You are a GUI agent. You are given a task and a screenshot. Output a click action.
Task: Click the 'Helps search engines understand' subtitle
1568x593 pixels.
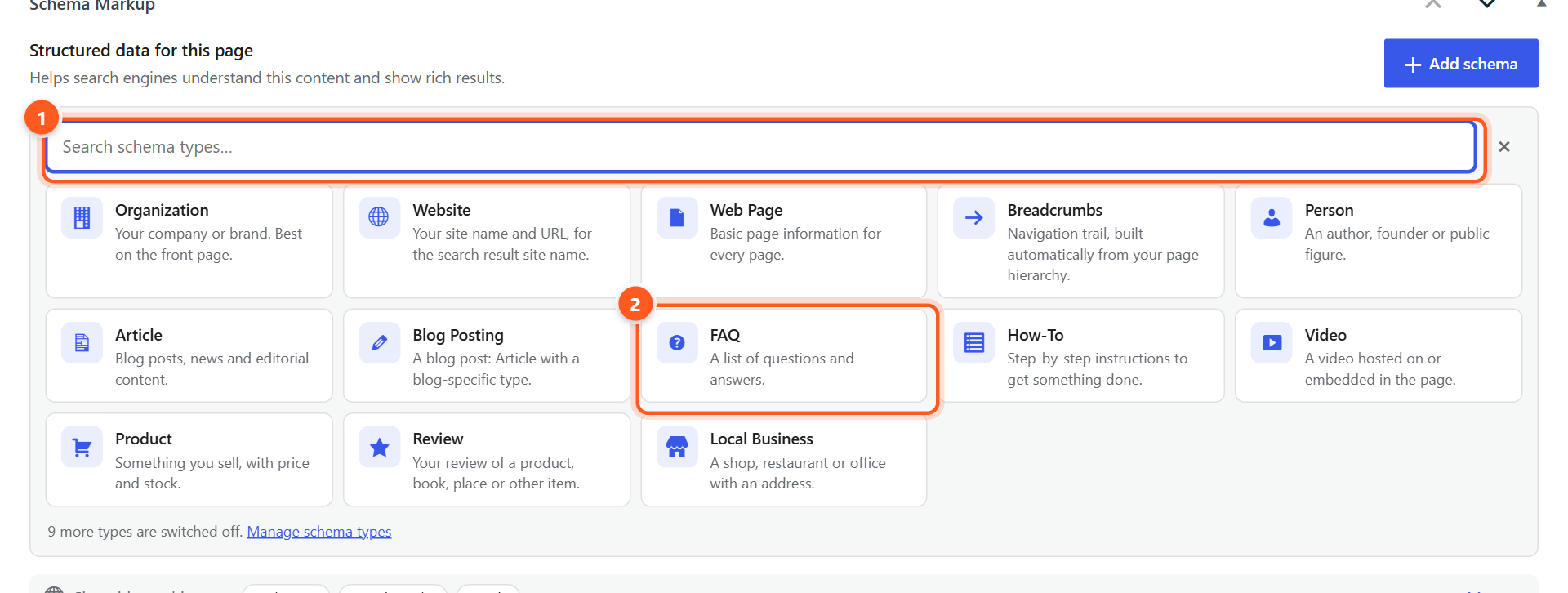pos(267,78)
